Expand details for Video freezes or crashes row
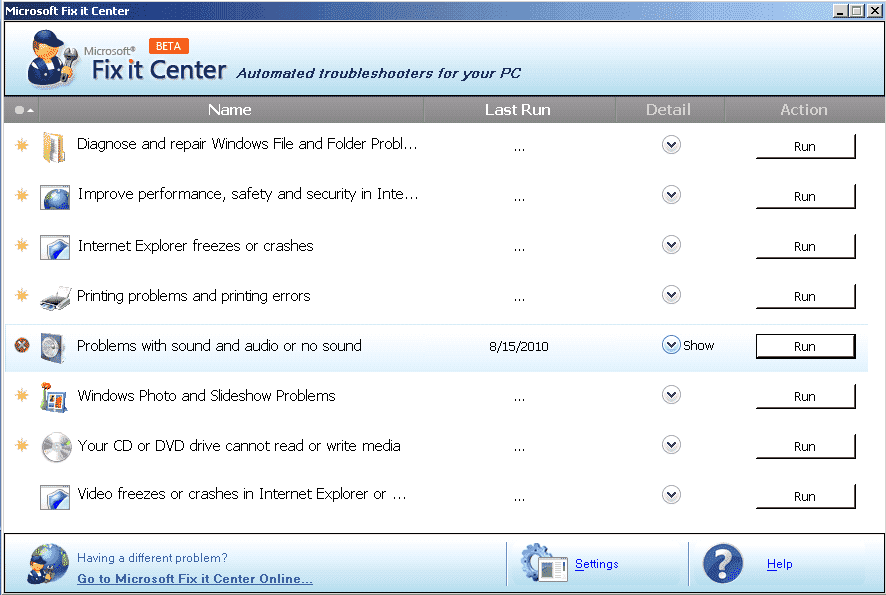886x595 pixels. coord(671,494)
